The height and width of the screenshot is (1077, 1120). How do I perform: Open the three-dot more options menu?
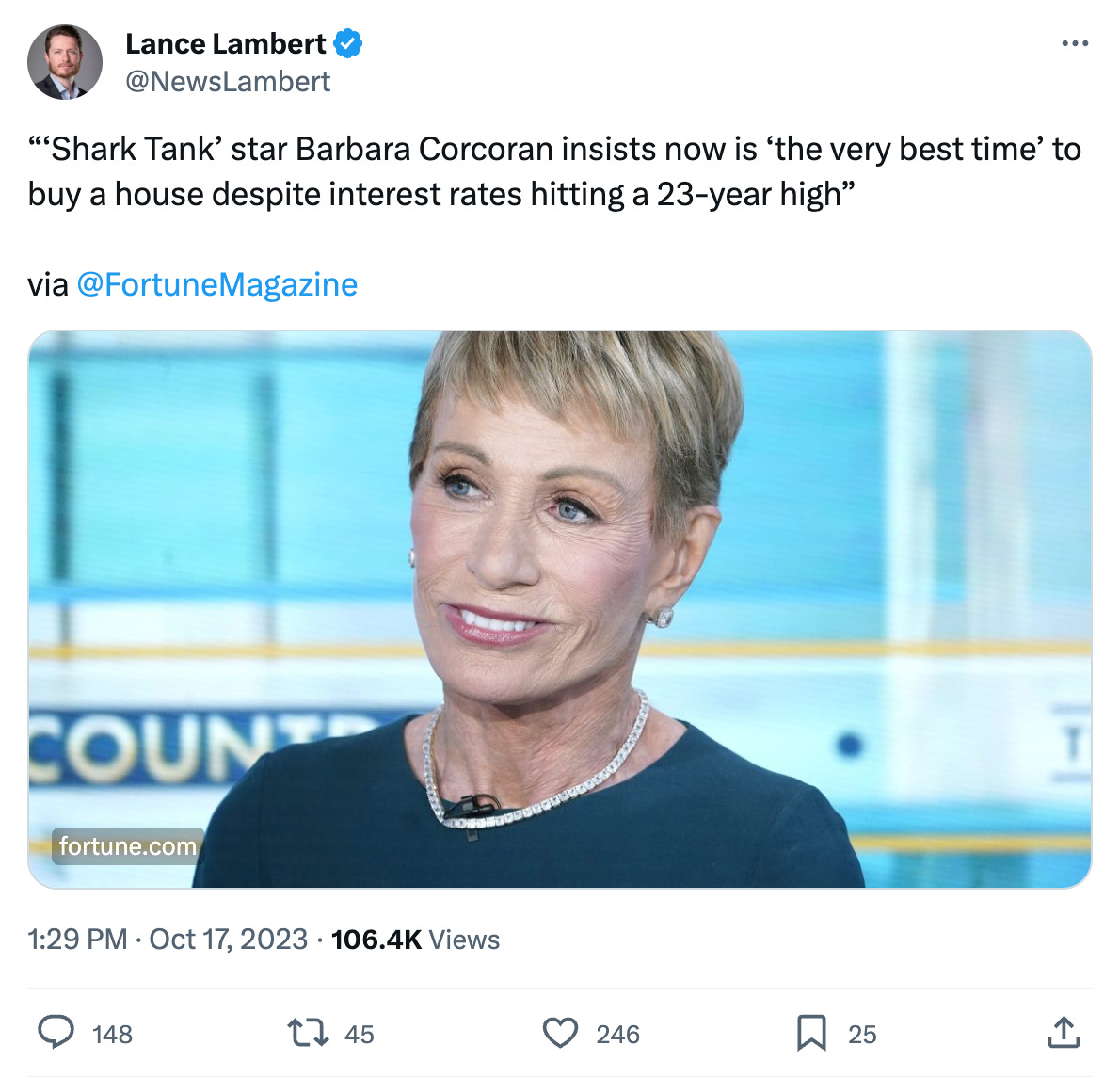point(1075,43)
